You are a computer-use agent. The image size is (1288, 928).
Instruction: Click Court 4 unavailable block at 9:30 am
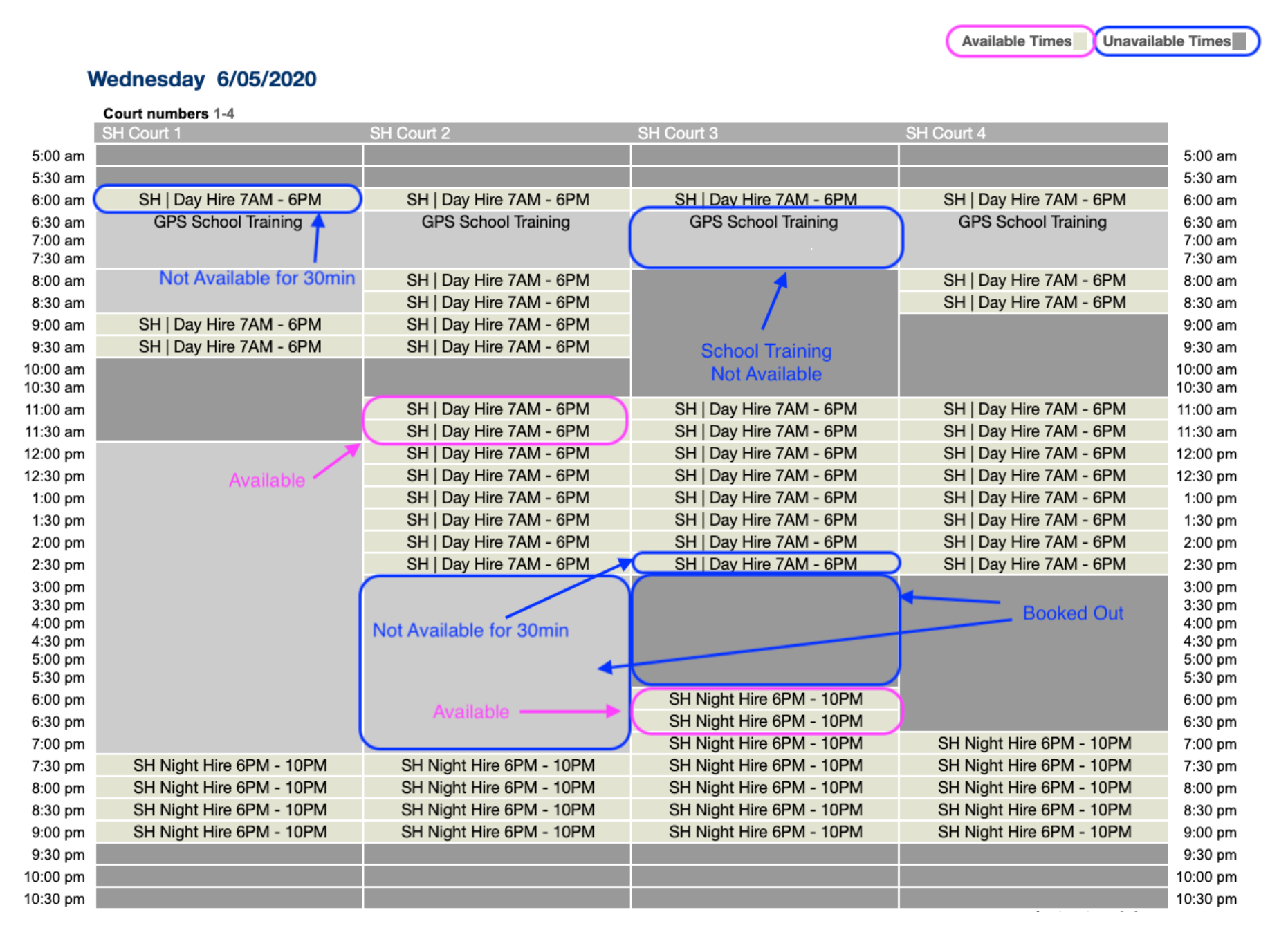[x=1033, y=355]
